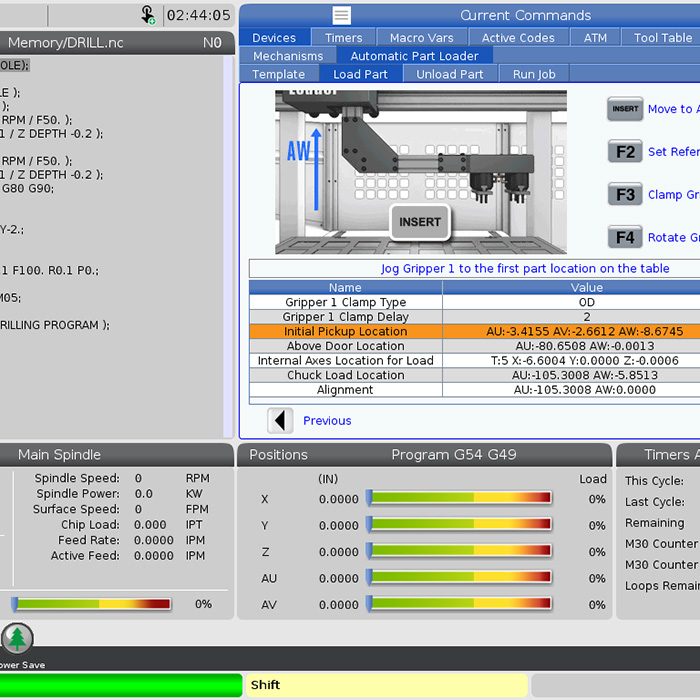
Task: Open the hamburger menu in Current Commands header
Action: coord(342,15)
